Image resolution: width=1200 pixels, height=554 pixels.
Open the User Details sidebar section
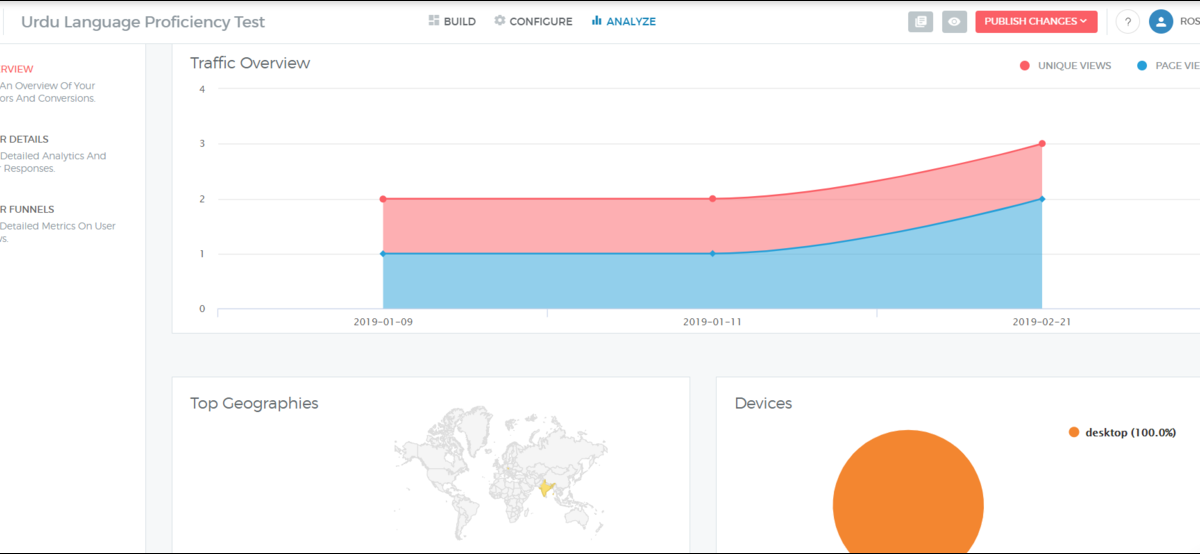(24, 139)
